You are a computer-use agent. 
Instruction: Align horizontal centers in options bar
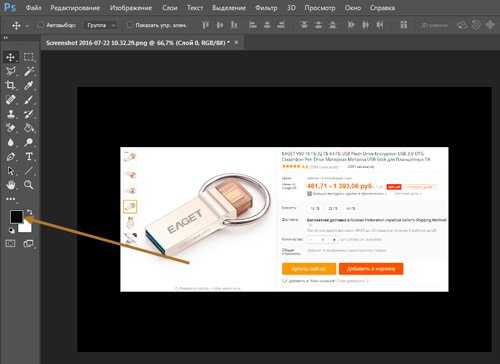tap(267, 25)
